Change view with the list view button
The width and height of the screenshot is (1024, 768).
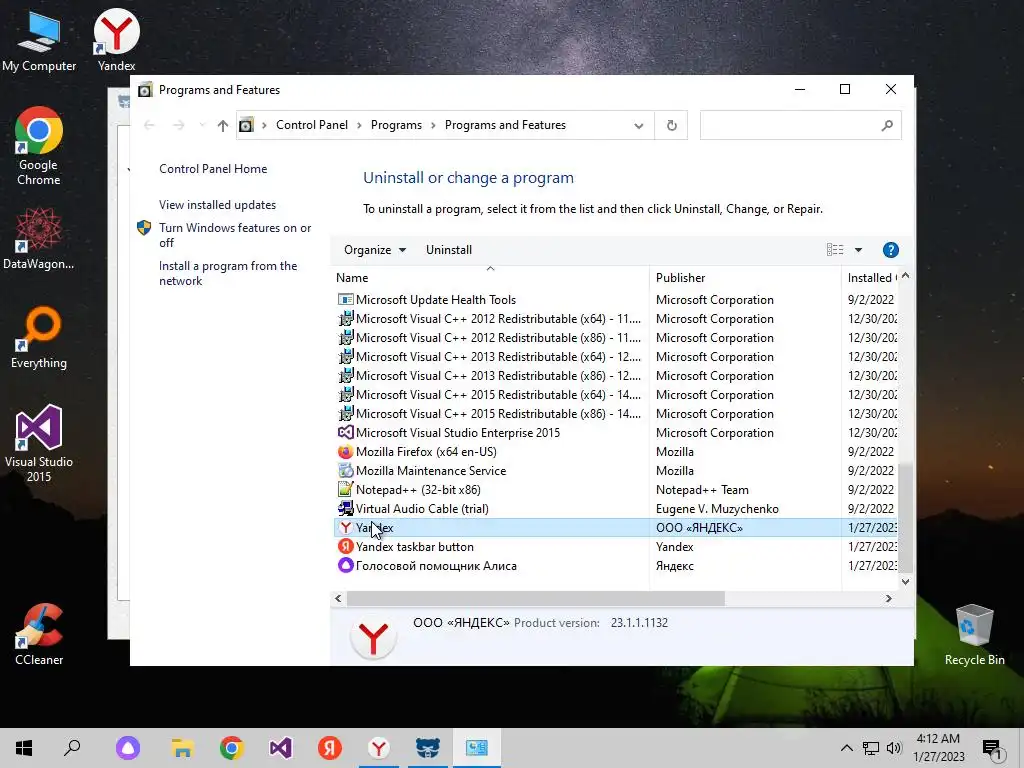tap(835, 250)
